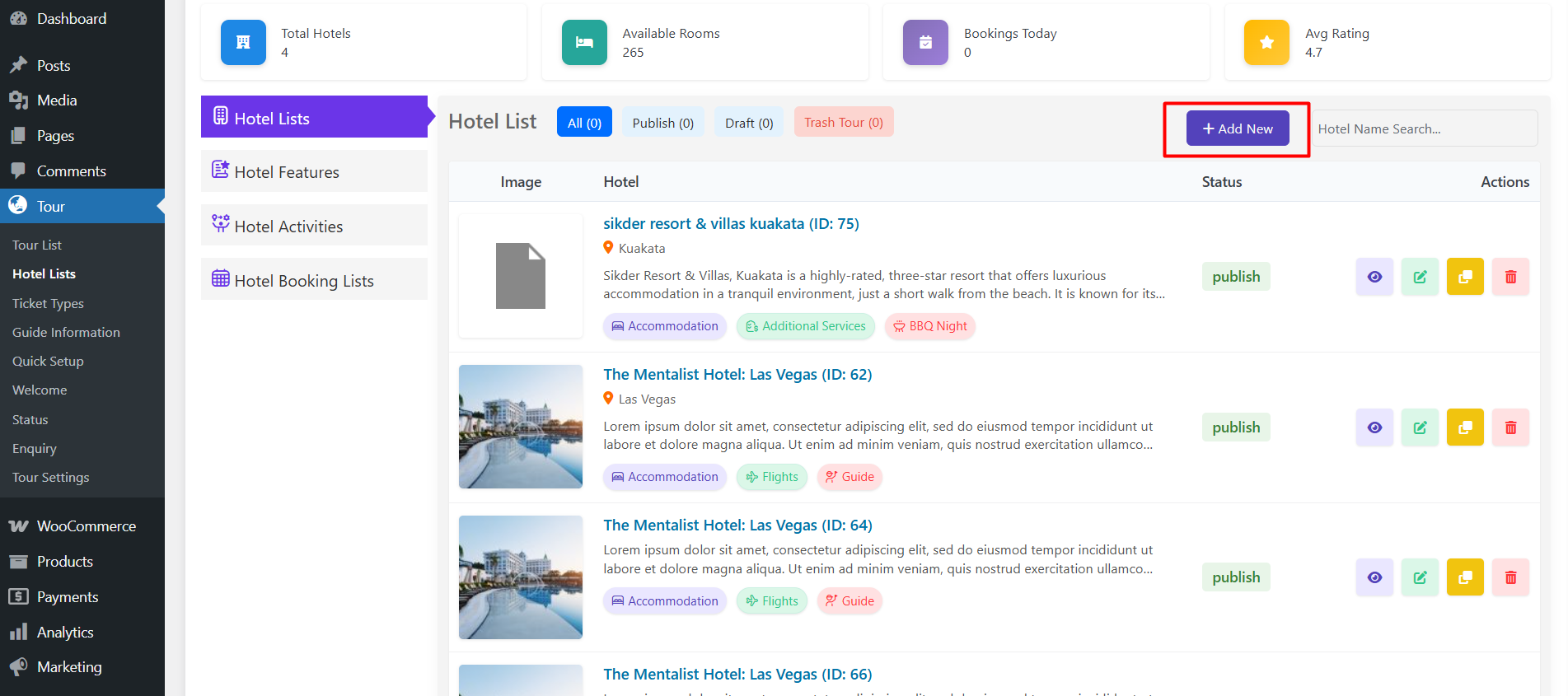The image size is (1568, 696).
Task: Open the sikder resort & villas kuakata link
Action: tap(730, 224)
